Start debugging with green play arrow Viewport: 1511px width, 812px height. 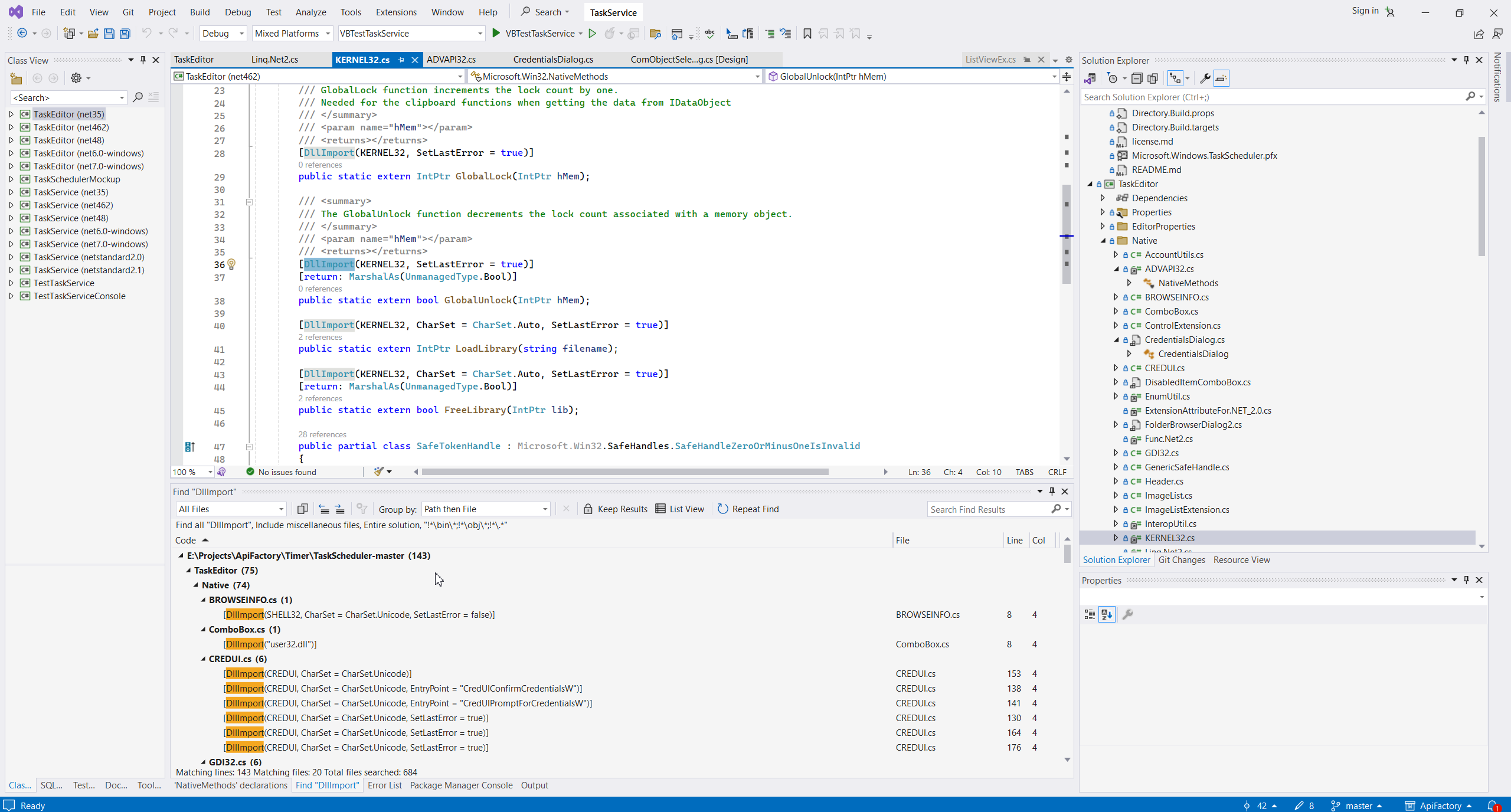496,34
